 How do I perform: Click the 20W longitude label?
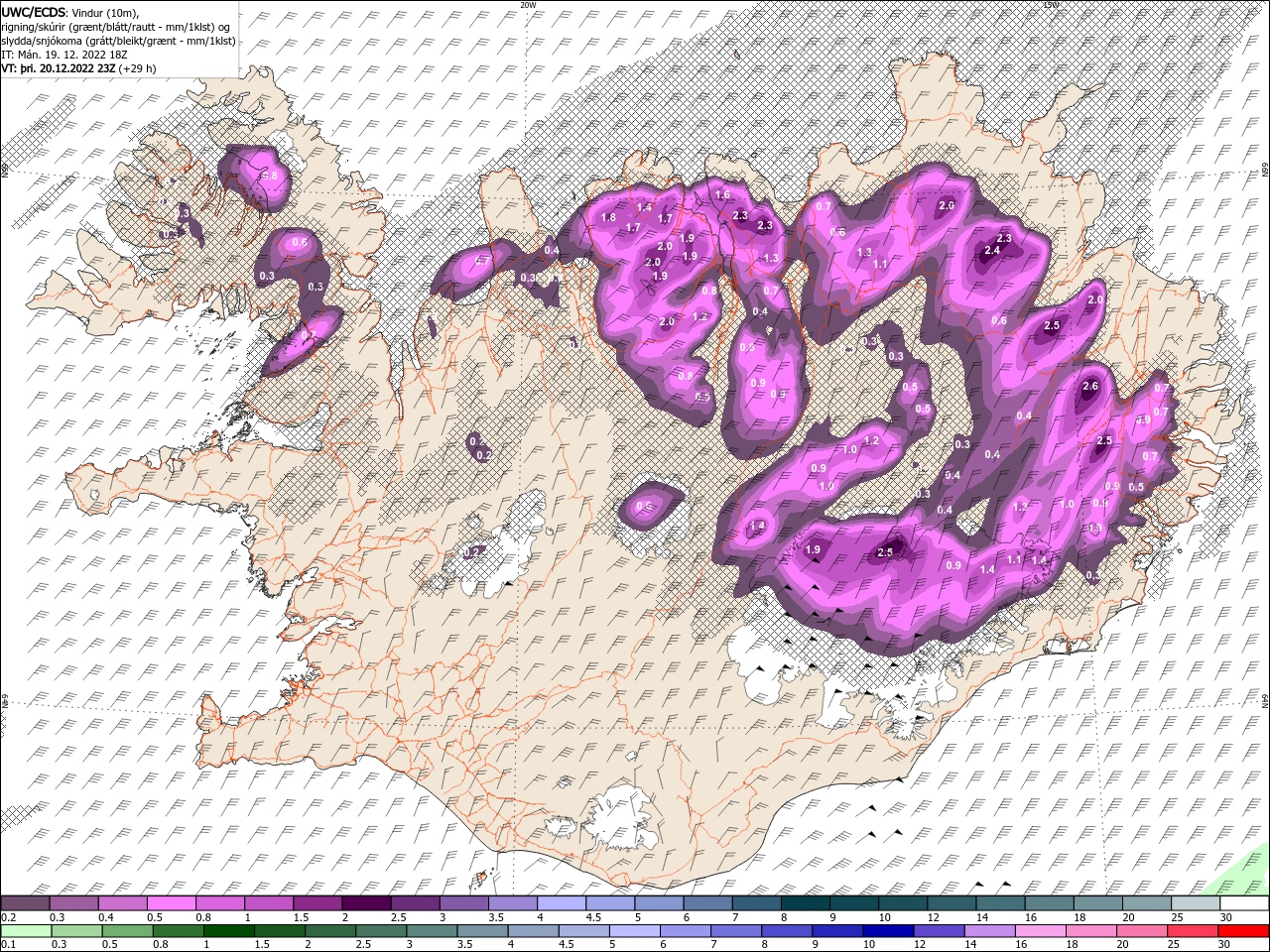tap(528, 5)
